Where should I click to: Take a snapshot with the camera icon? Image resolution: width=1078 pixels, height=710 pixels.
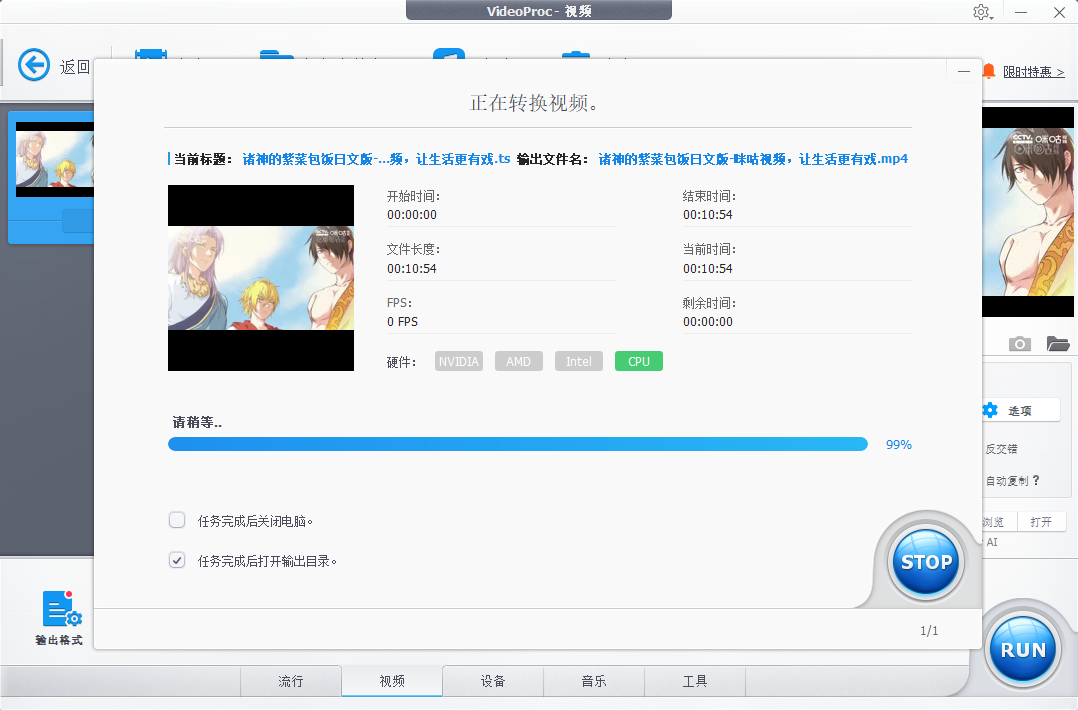(1019, 344)
